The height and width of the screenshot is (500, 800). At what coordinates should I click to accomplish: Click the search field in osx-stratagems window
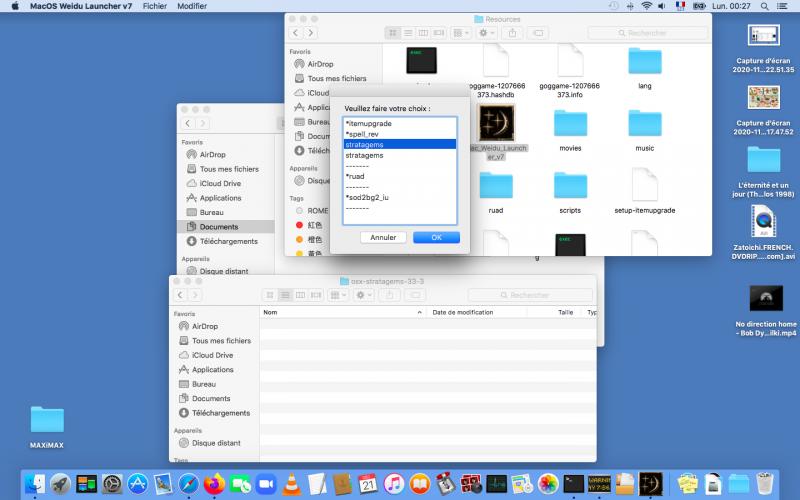530,295
